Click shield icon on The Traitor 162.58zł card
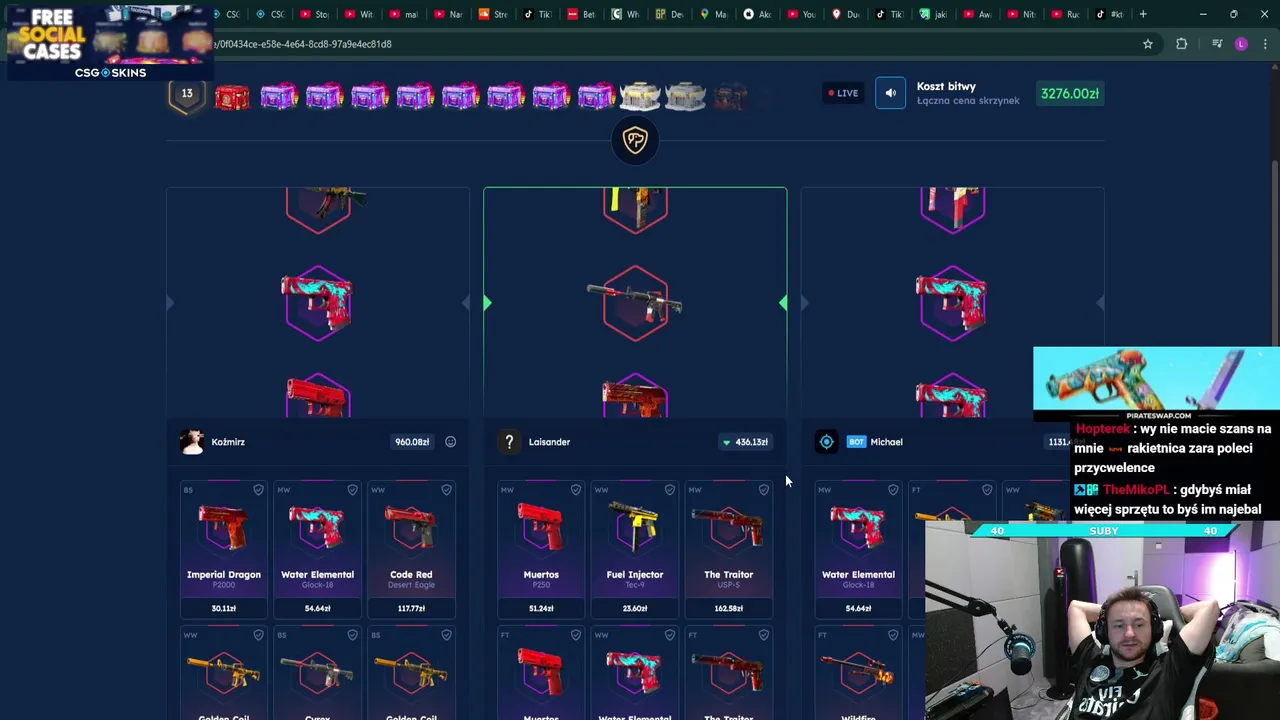The width and height of the screenshot is (1280, 720). click(763, 490)
